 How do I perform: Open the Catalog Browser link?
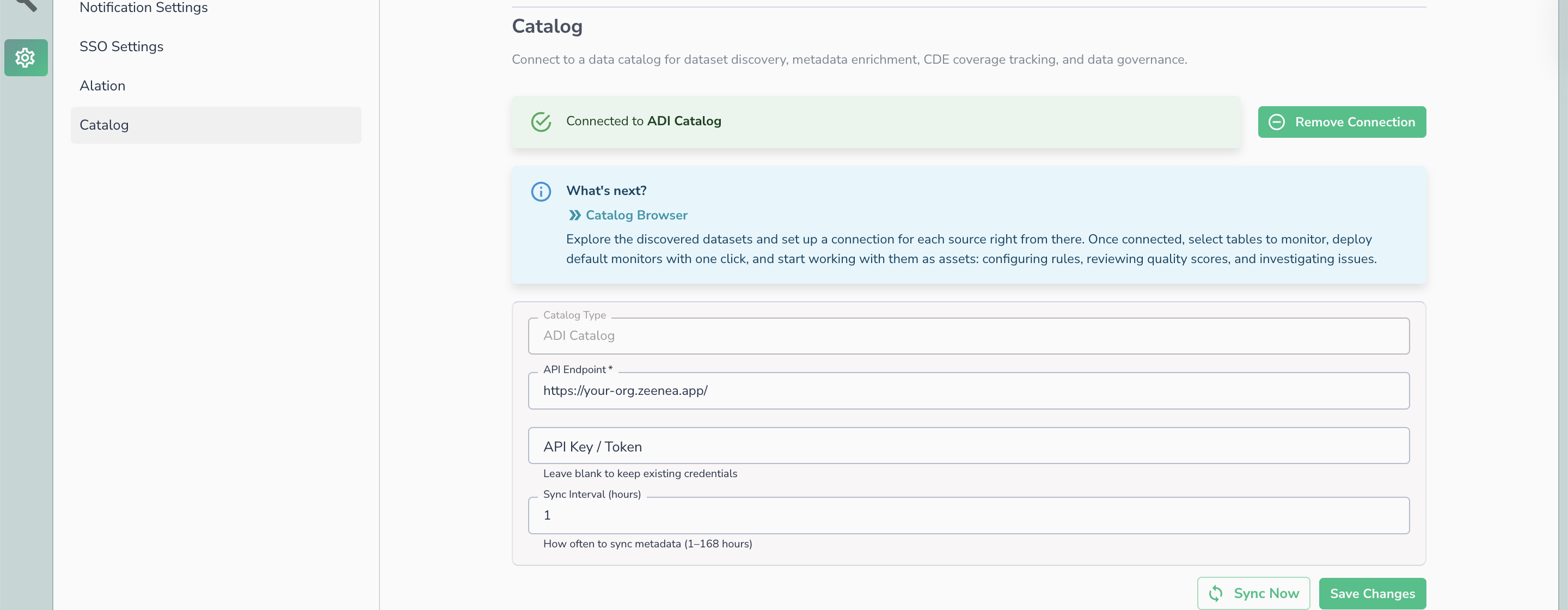636,215
